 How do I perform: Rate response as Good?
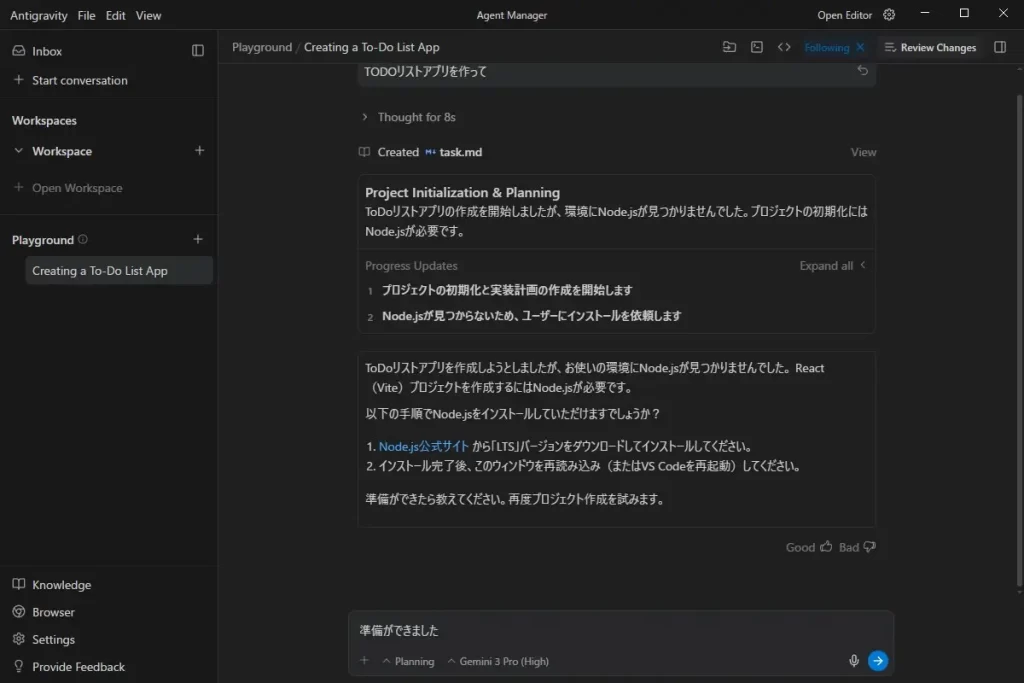point(808,547)
